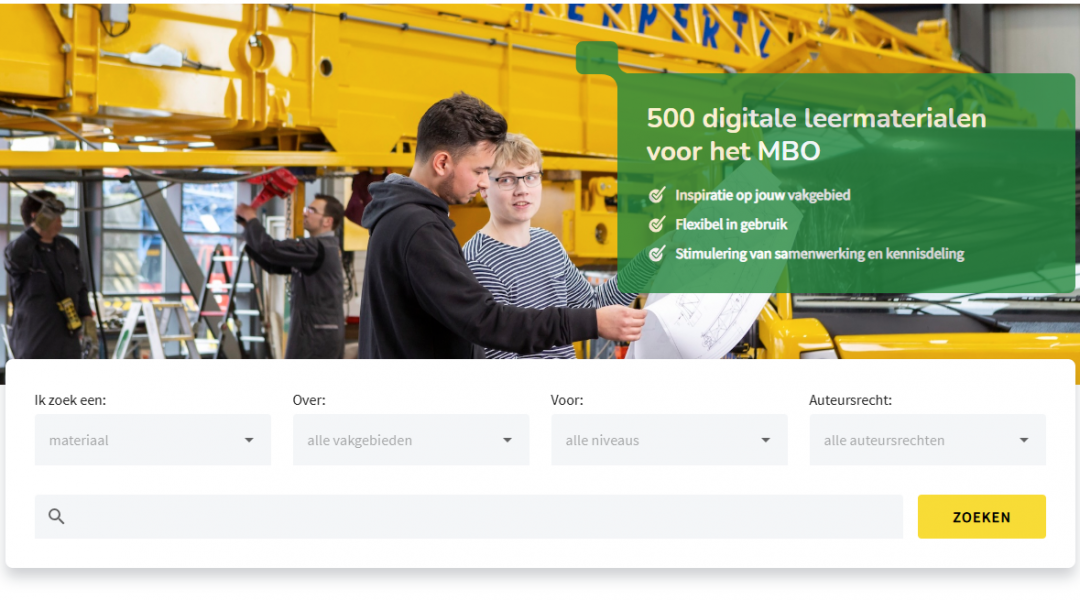1080x600 pixels.
Task: Open the materiaal dropdown
Action: pyautogui.click(x=152, y=440)
